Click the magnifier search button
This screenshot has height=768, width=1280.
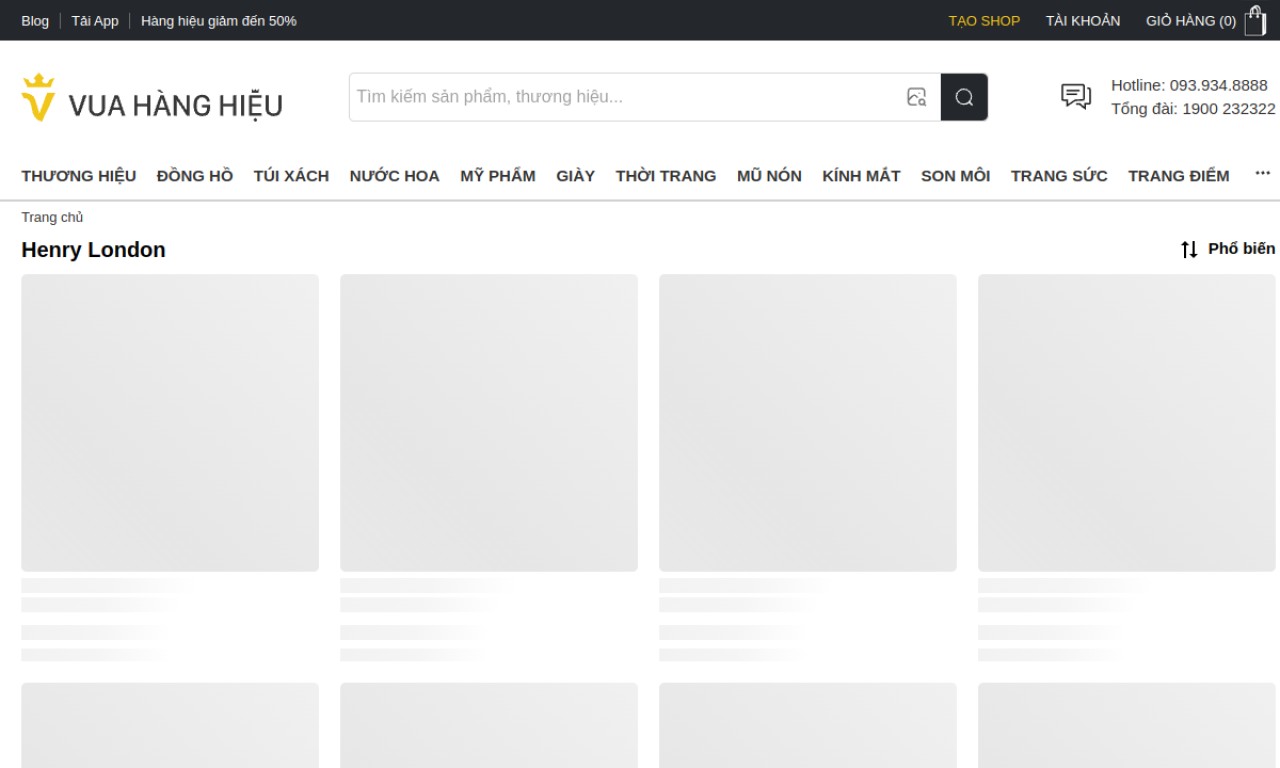[x=964, y=97]
